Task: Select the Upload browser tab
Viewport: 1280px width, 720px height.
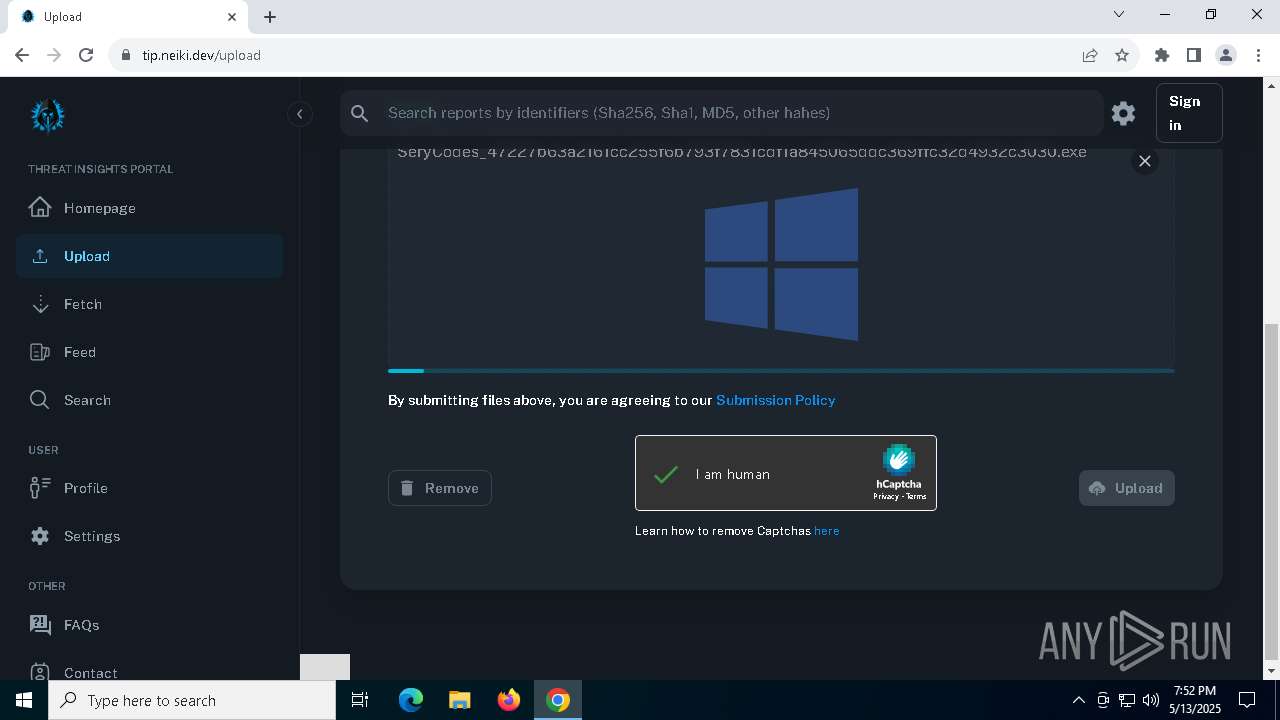Action: 128,17
